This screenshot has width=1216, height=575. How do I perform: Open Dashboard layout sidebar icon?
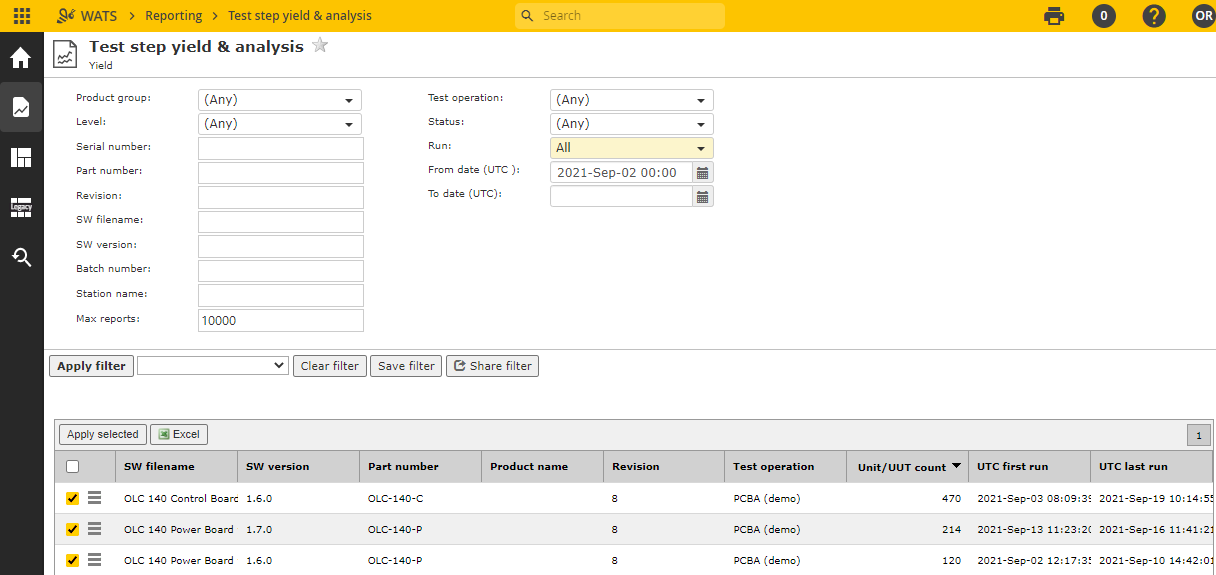pyautogui.click(x=21, y=157)
